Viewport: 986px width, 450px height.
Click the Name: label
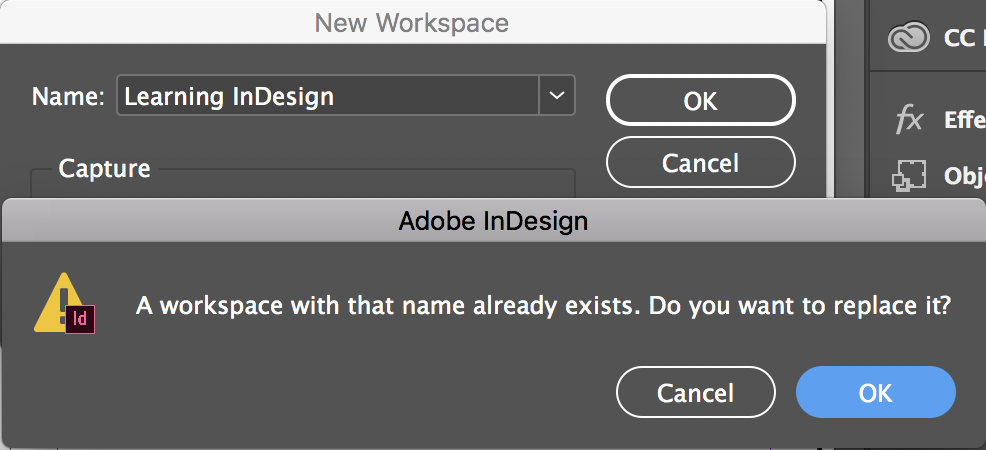(69, 96)
